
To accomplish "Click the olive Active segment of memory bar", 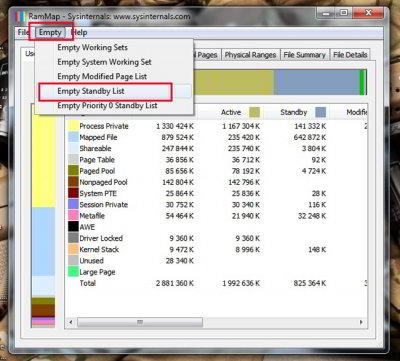I will pyautogui.click(x=233, y=82).
